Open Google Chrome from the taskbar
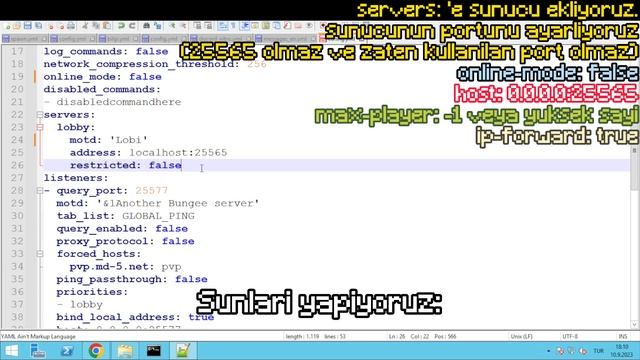 coord(96,351)
